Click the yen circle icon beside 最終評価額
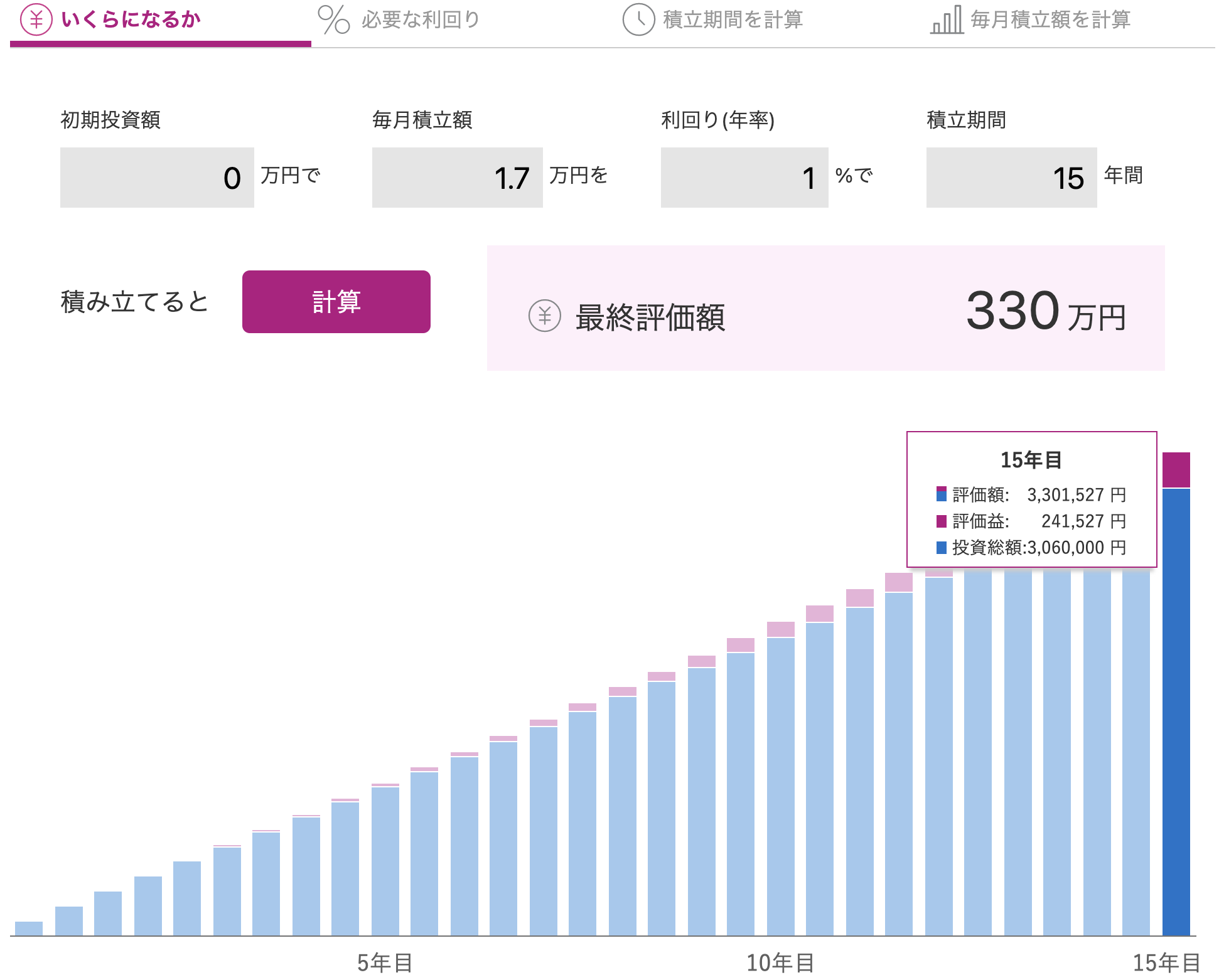Image resolution: width=1219 pixels, height=980 pixels. [x=544, y=316]
